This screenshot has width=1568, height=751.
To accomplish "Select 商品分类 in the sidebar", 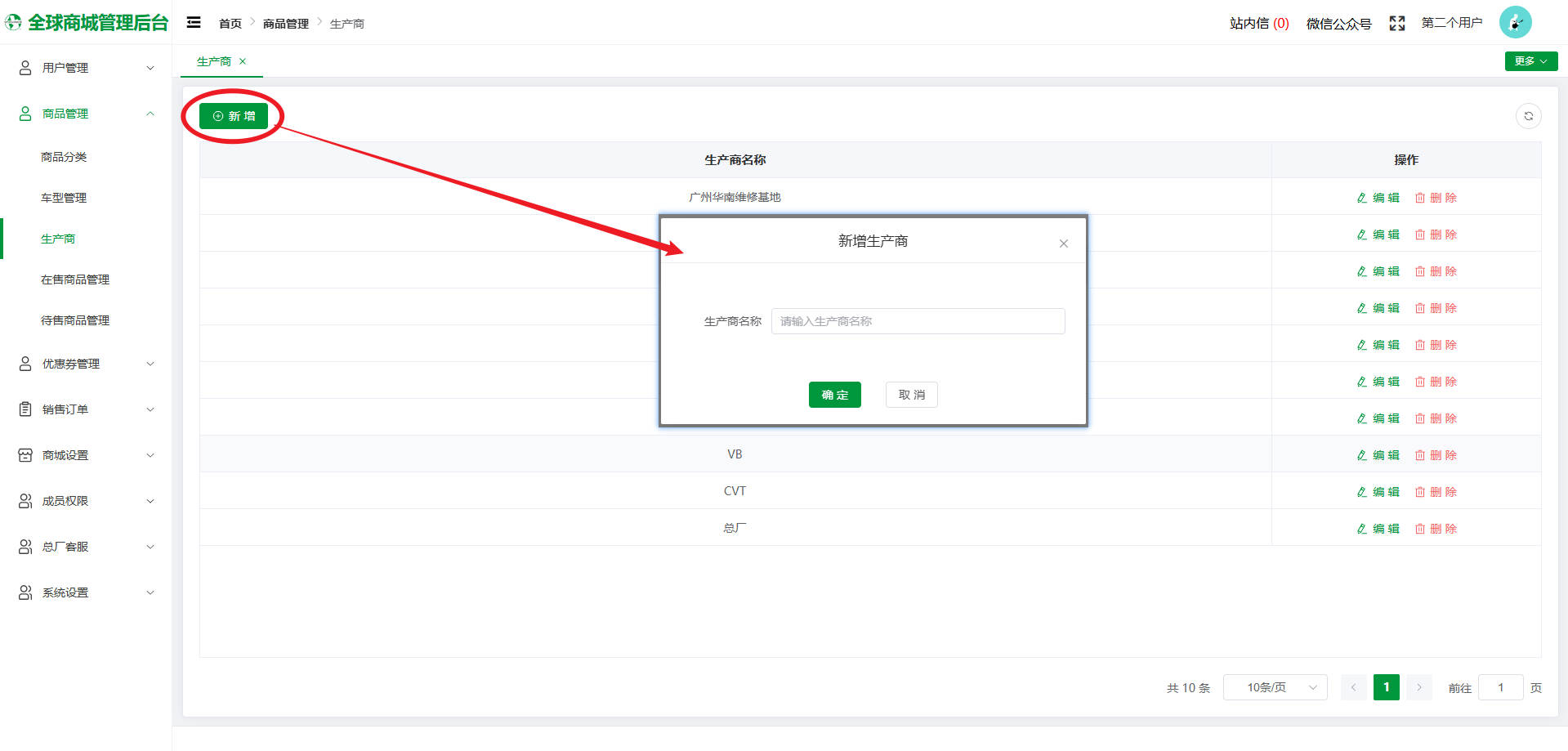I will (x=64, y=157).
